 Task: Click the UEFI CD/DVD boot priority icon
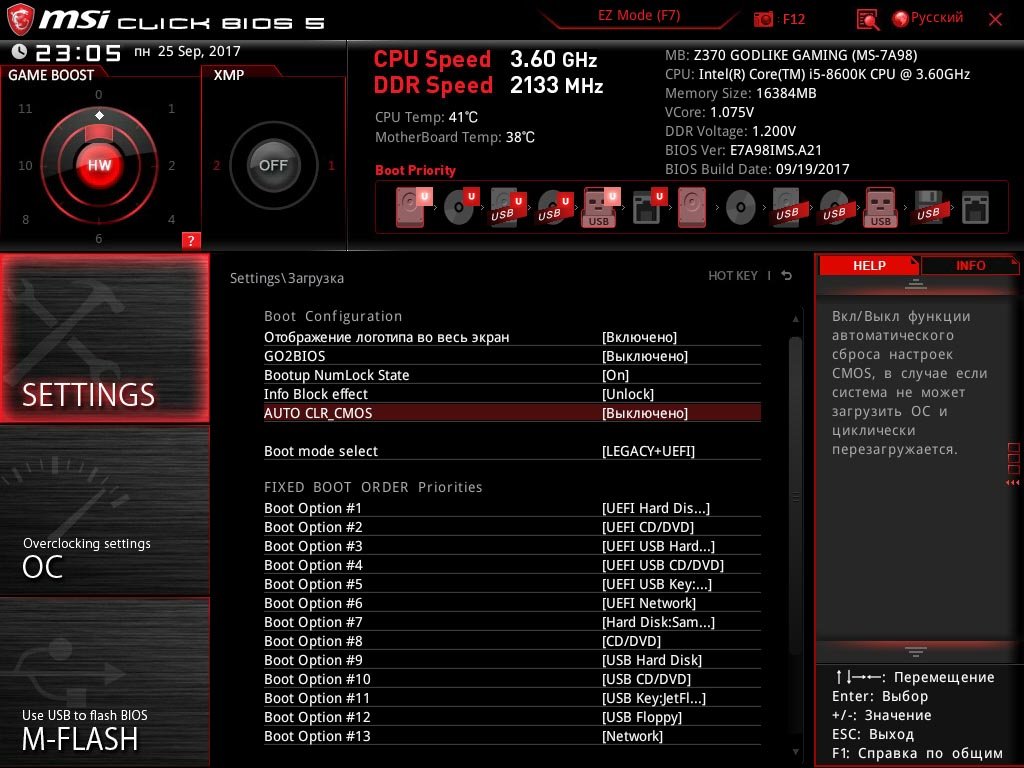pyautogui.click(x=461, y=208)
